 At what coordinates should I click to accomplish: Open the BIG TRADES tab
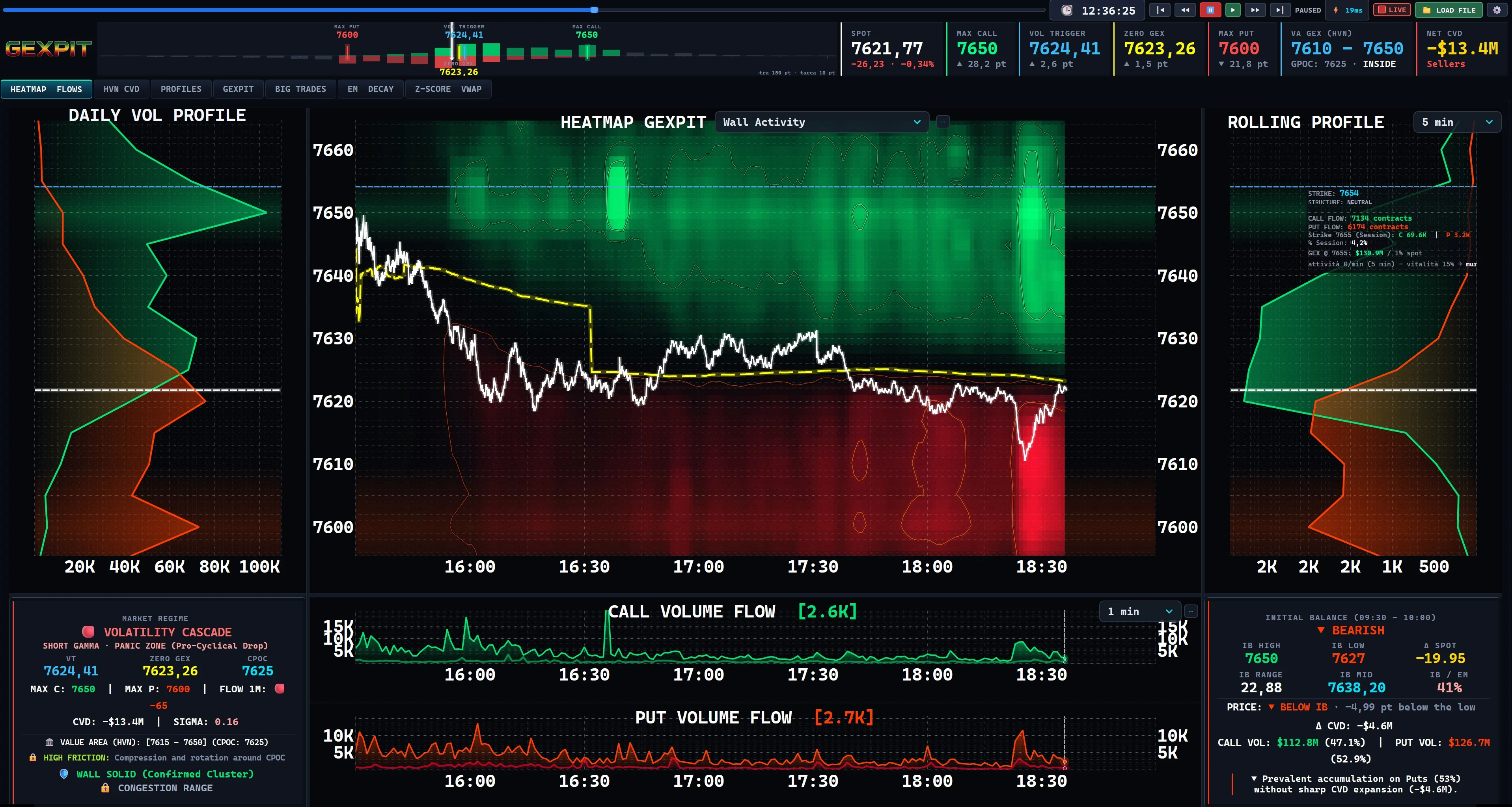pos(300,89)
